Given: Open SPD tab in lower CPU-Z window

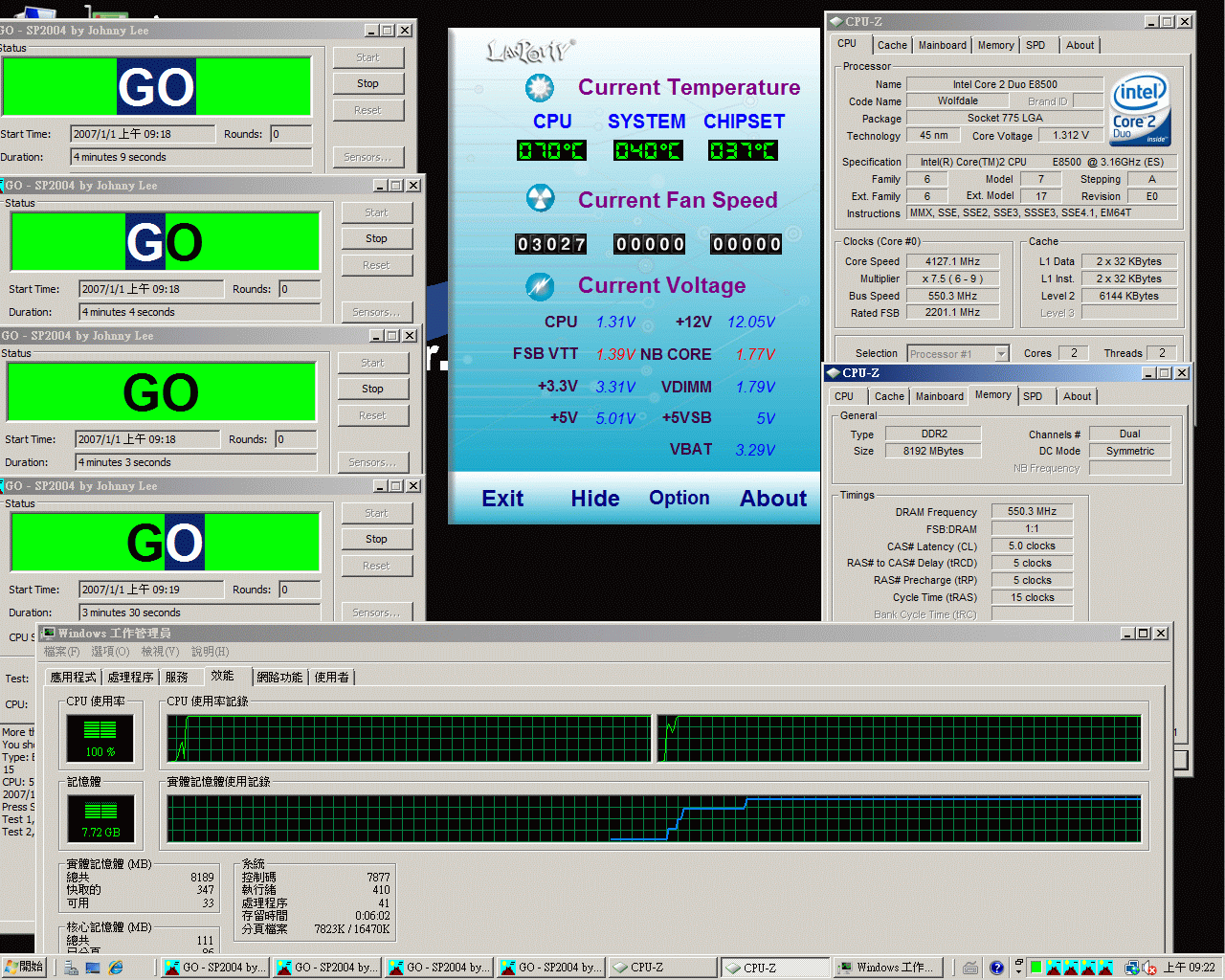Looking at the screenshot, I should click(1033, 396).
